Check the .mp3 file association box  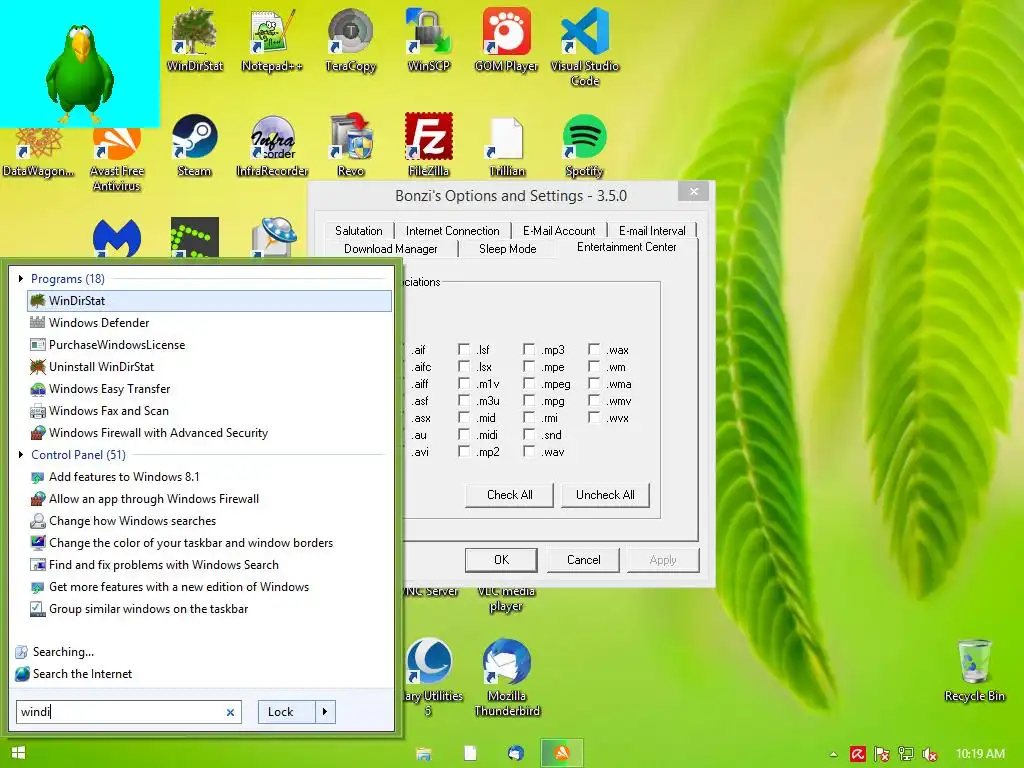click(x=529, y=349)
